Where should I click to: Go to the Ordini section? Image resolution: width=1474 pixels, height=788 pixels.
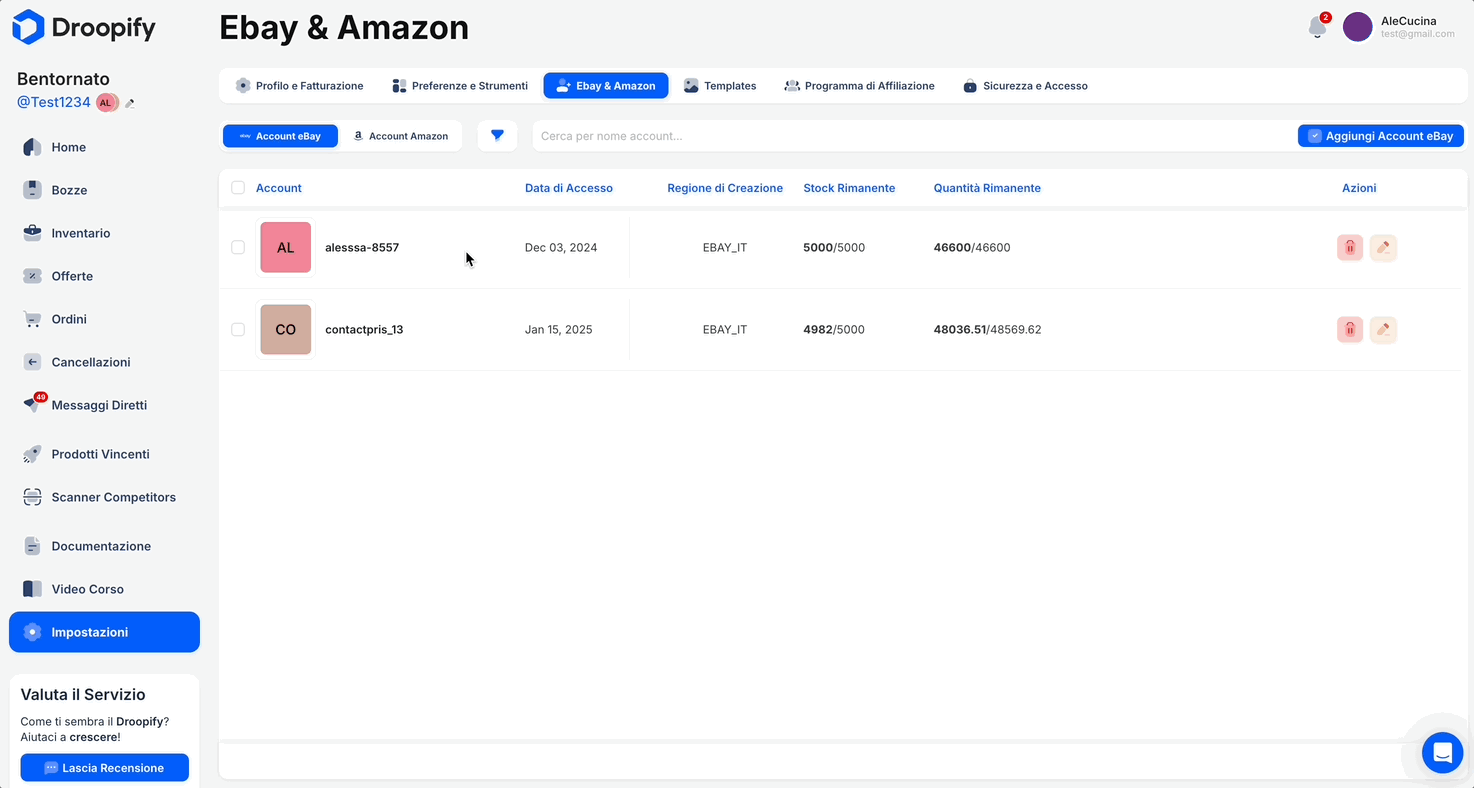(69, 319)
